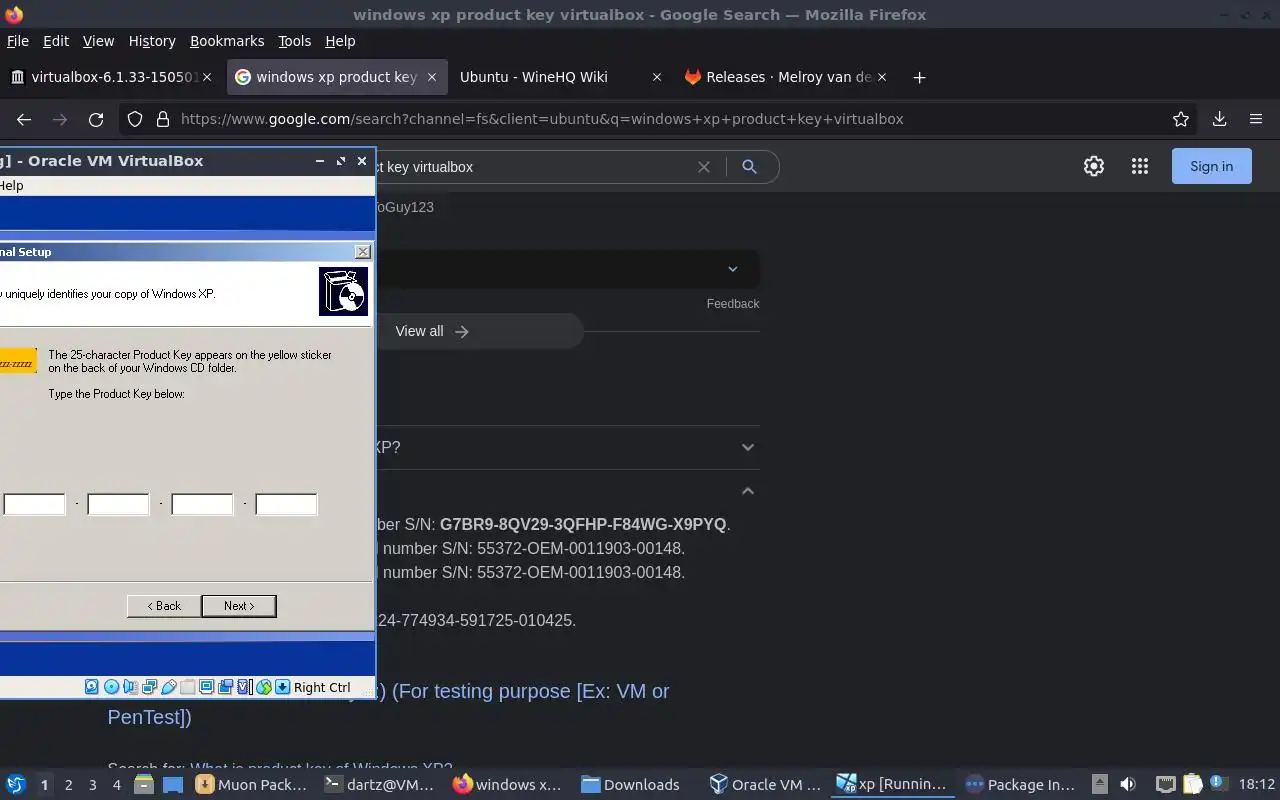Screen dimensions: 1280x800
Task: Click the site padlock icon in URL bar
Action: (163, 119)
